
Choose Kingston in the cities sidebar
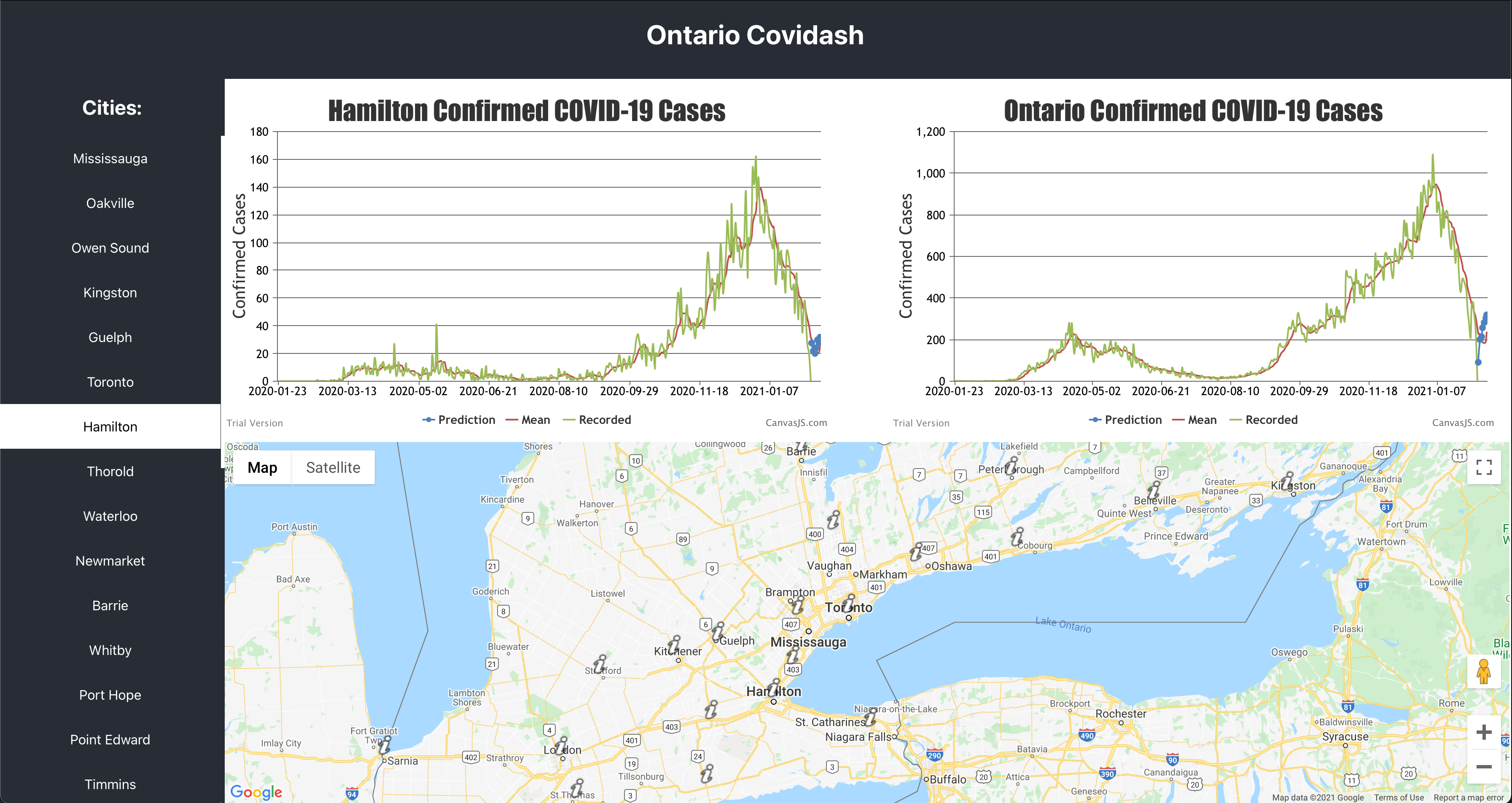tap(110, 293)
